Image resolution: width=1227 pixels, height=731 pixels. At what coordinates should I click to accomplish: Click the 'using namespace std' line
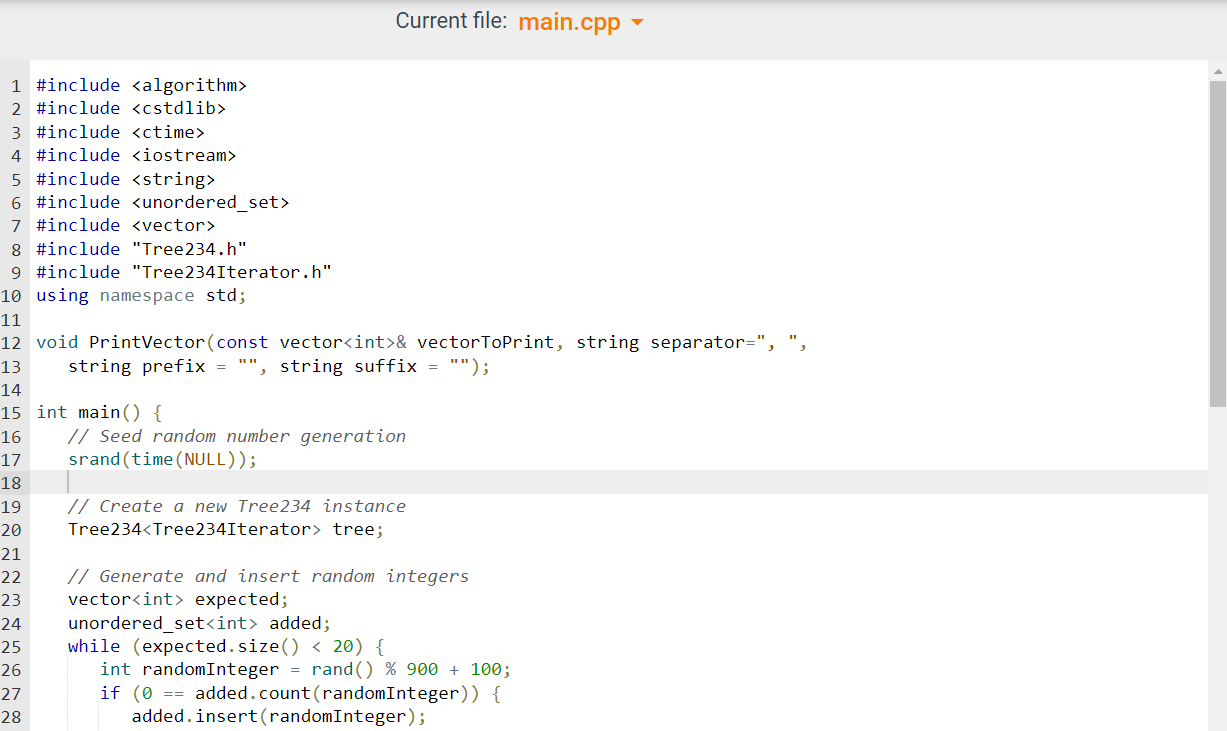140,295
